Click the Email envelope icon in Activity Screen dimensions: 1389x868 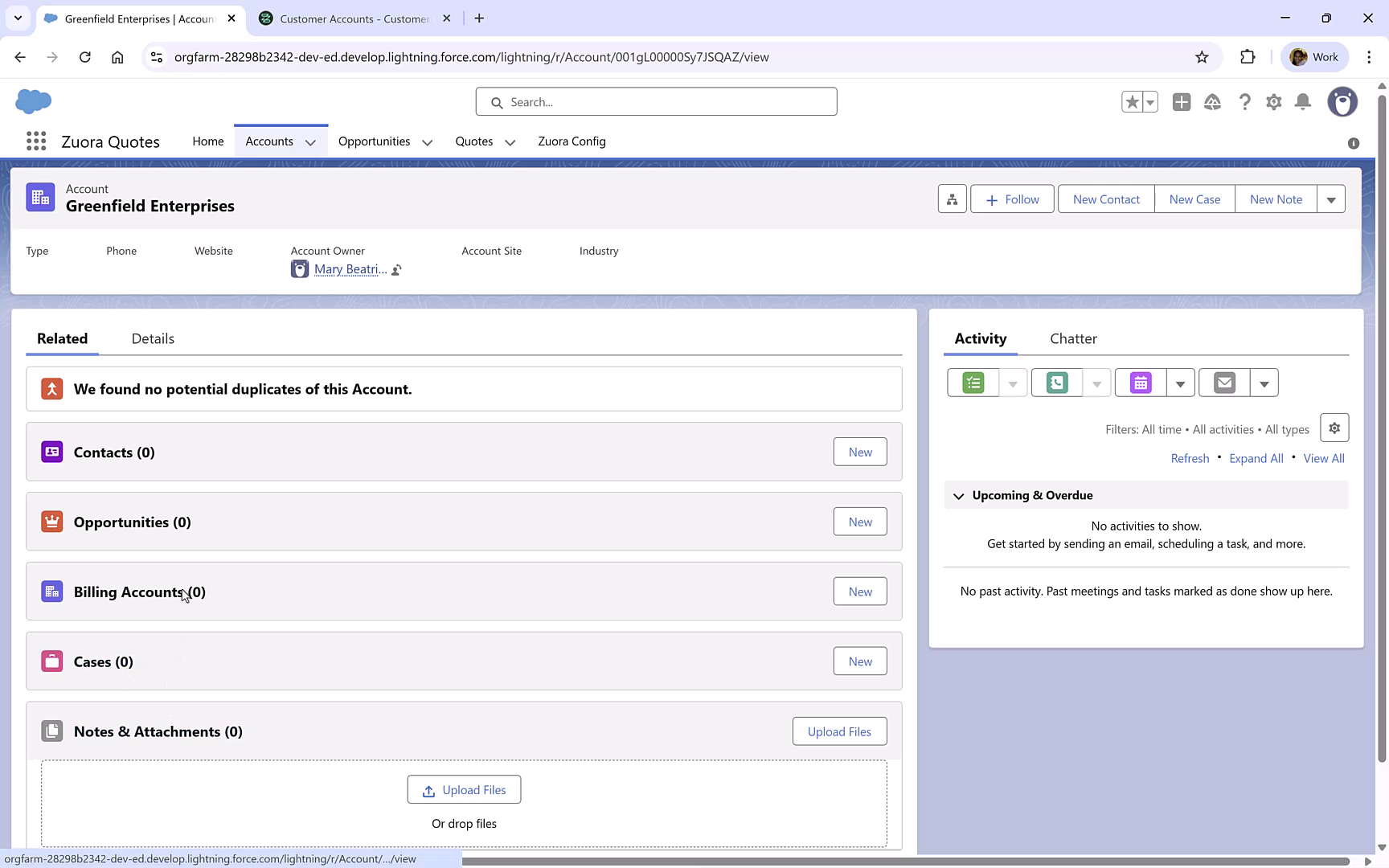click(1224, 383)
